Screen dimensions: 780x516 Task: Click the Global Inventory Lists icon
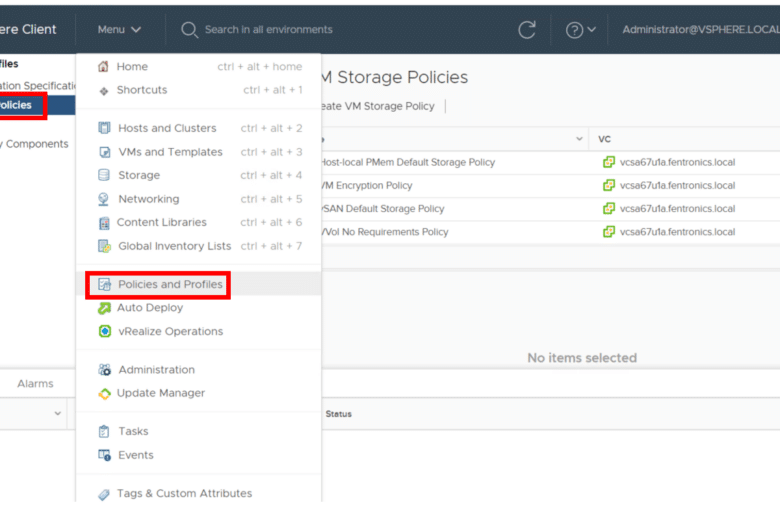(x=104, y=246)
